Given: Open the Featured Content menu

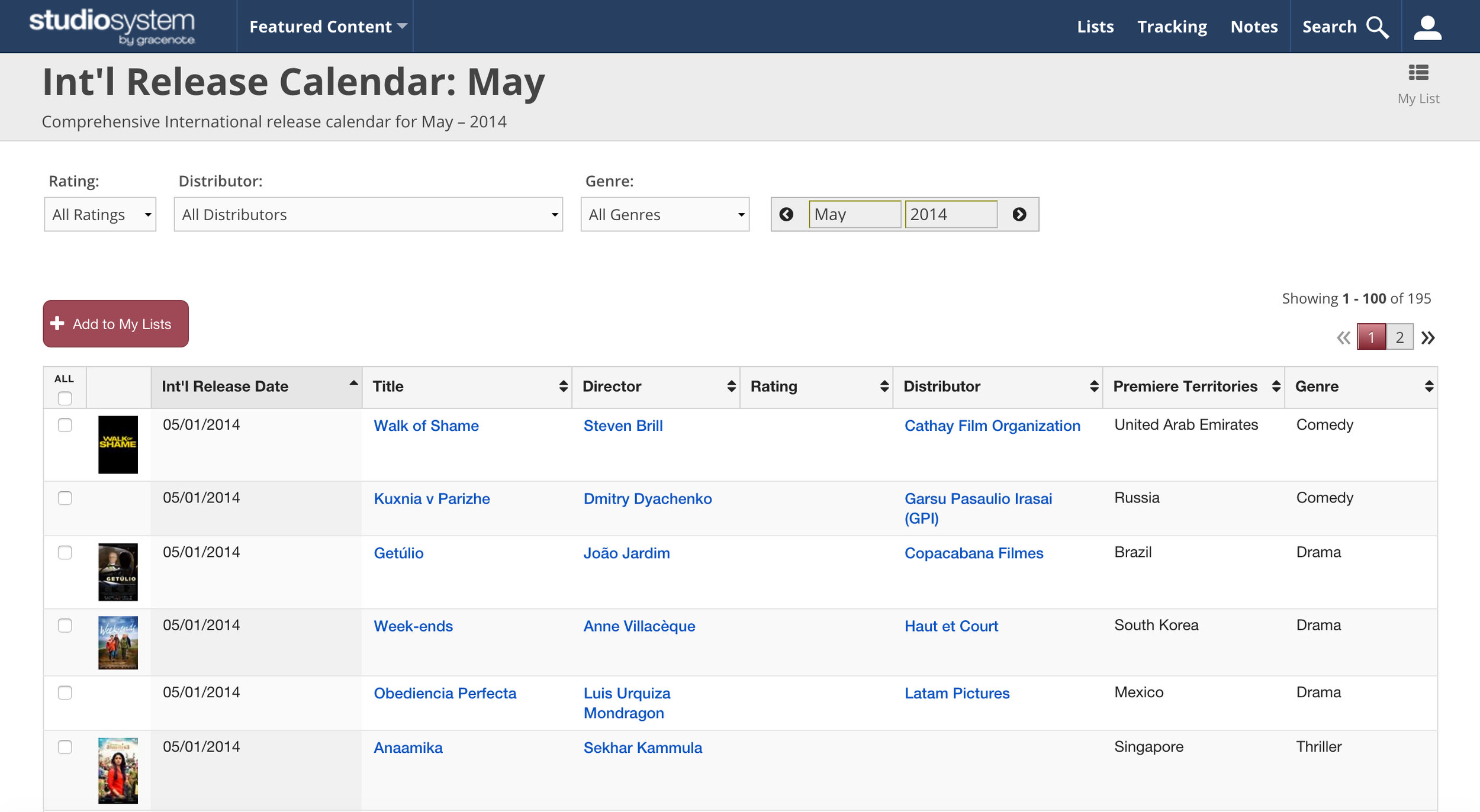Looking at the screenshot, I should (327, 27).
